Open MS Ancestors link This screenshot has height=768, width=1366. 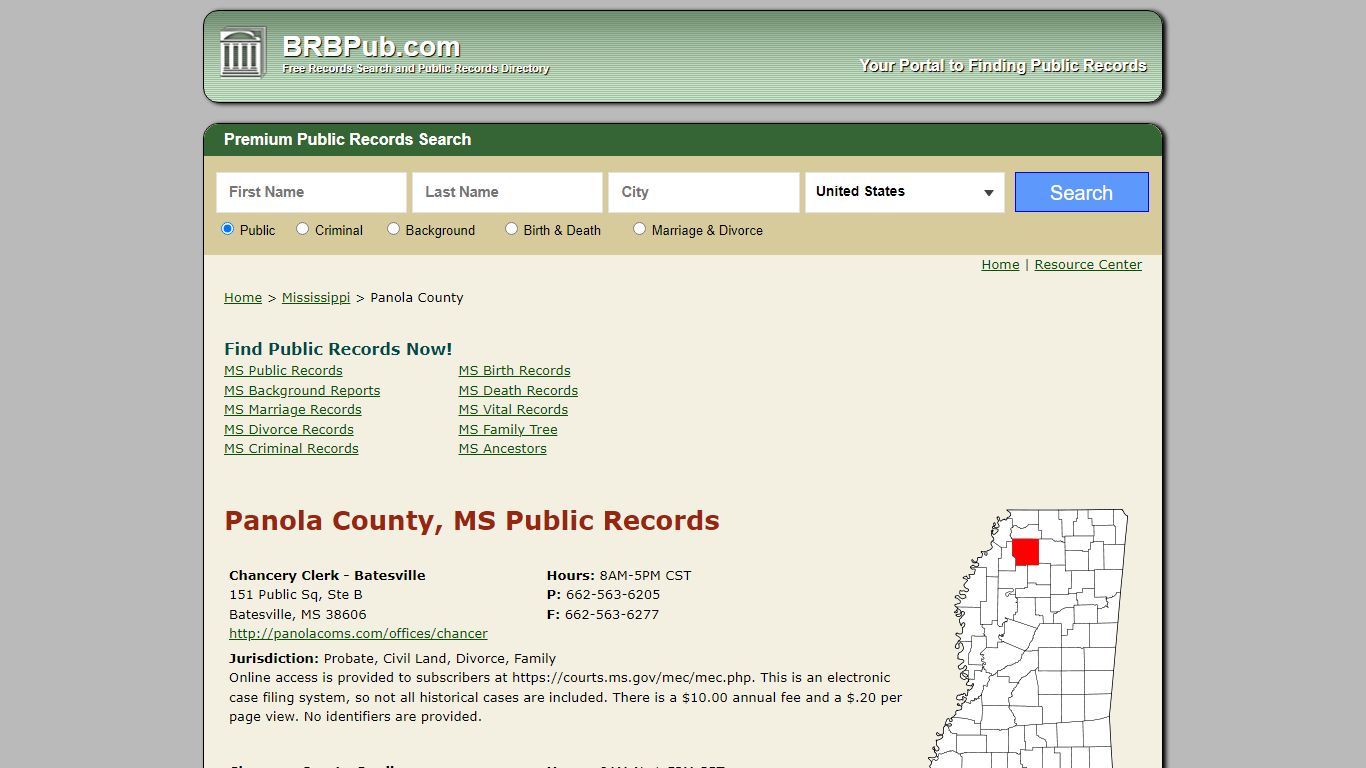(x=503, y=449)
